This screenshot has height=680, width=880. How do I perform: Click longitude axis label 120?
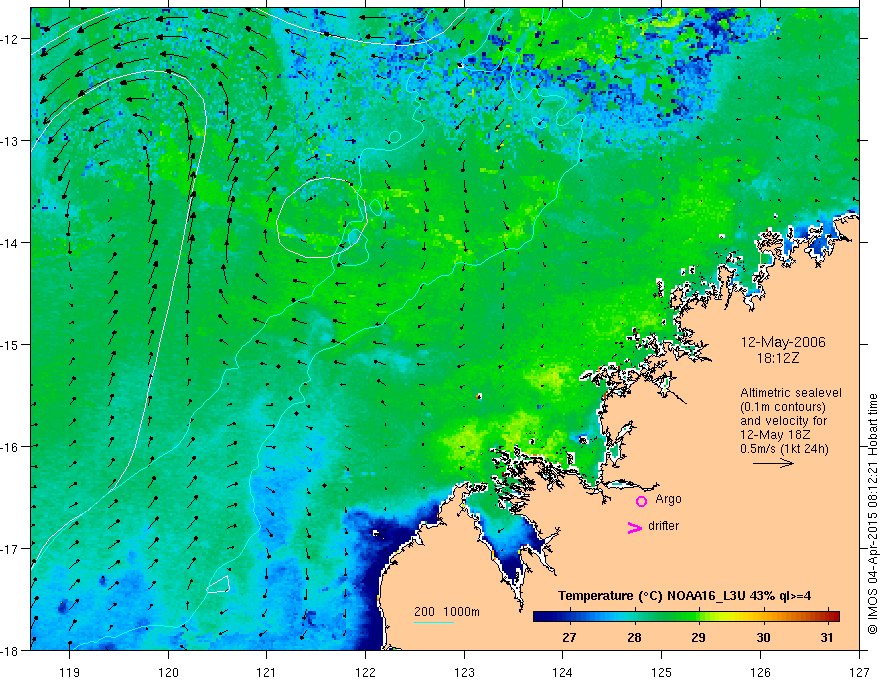pos(168,672)
